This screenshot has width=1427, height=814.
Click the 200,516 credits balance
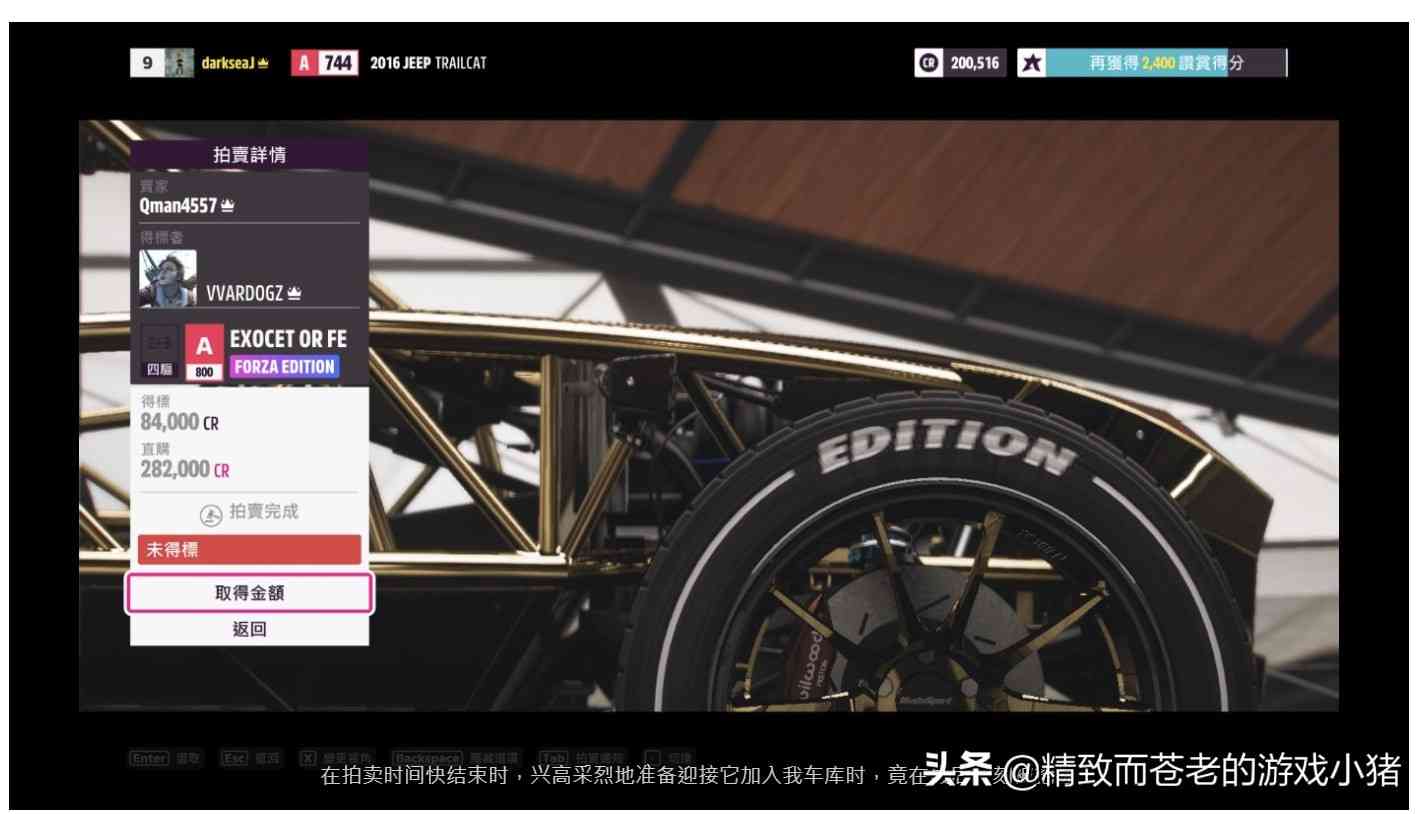click(x=974, y=63)
